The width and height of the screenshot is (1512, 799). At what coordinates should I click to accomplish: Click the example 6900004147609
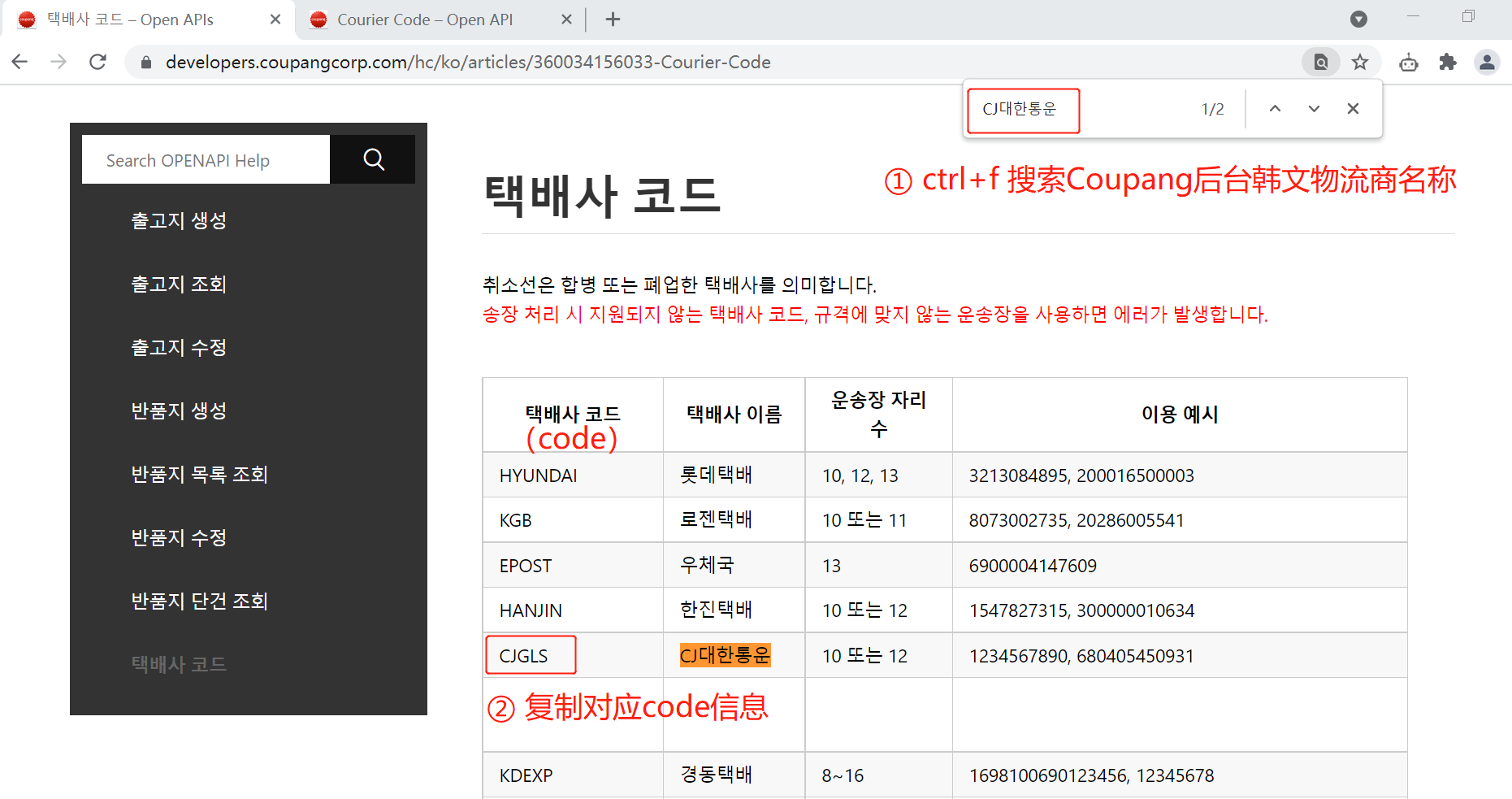point(1033,566)
